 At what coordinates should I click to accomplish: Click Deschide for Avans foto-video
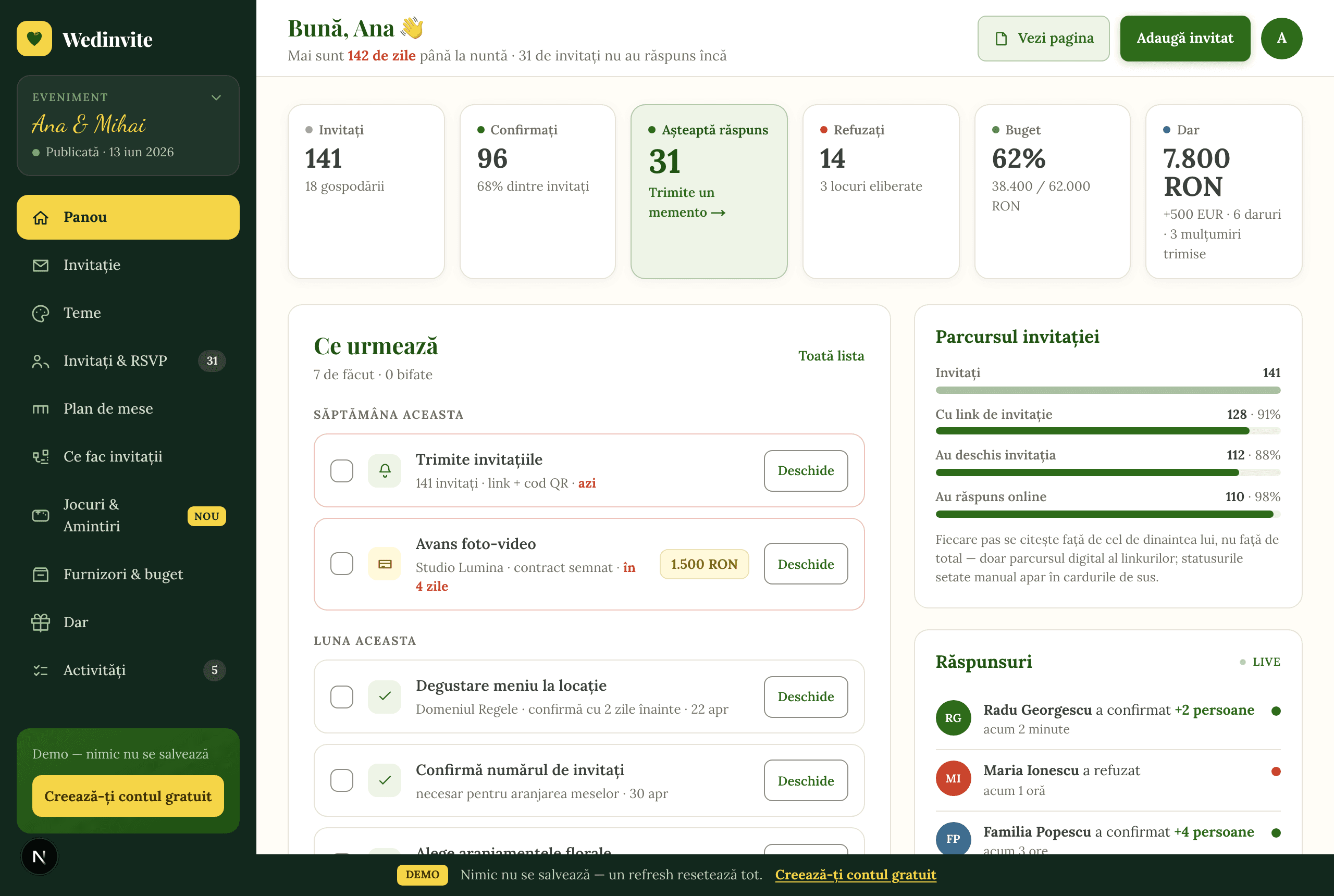[x=806, y=564]
